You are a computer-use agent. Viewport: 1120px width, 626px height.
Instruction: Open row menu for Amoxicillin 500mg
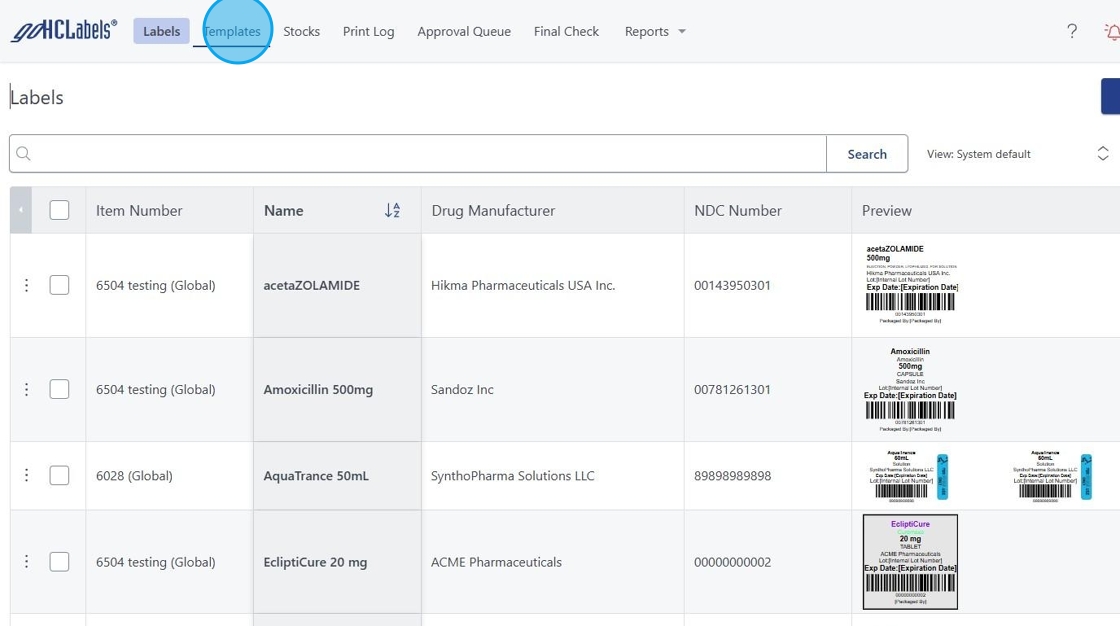click(27, 389)
